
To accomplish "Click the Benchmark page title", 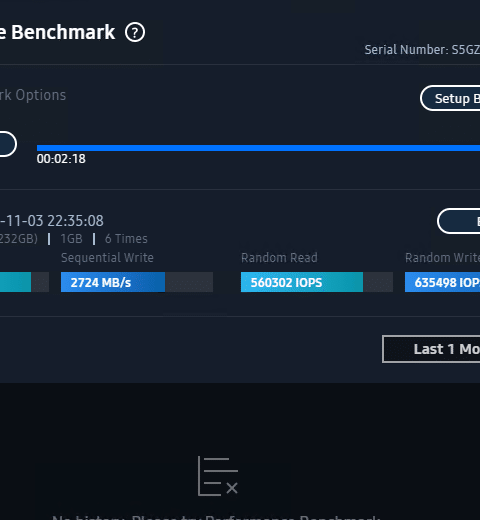I will point(58,32).
